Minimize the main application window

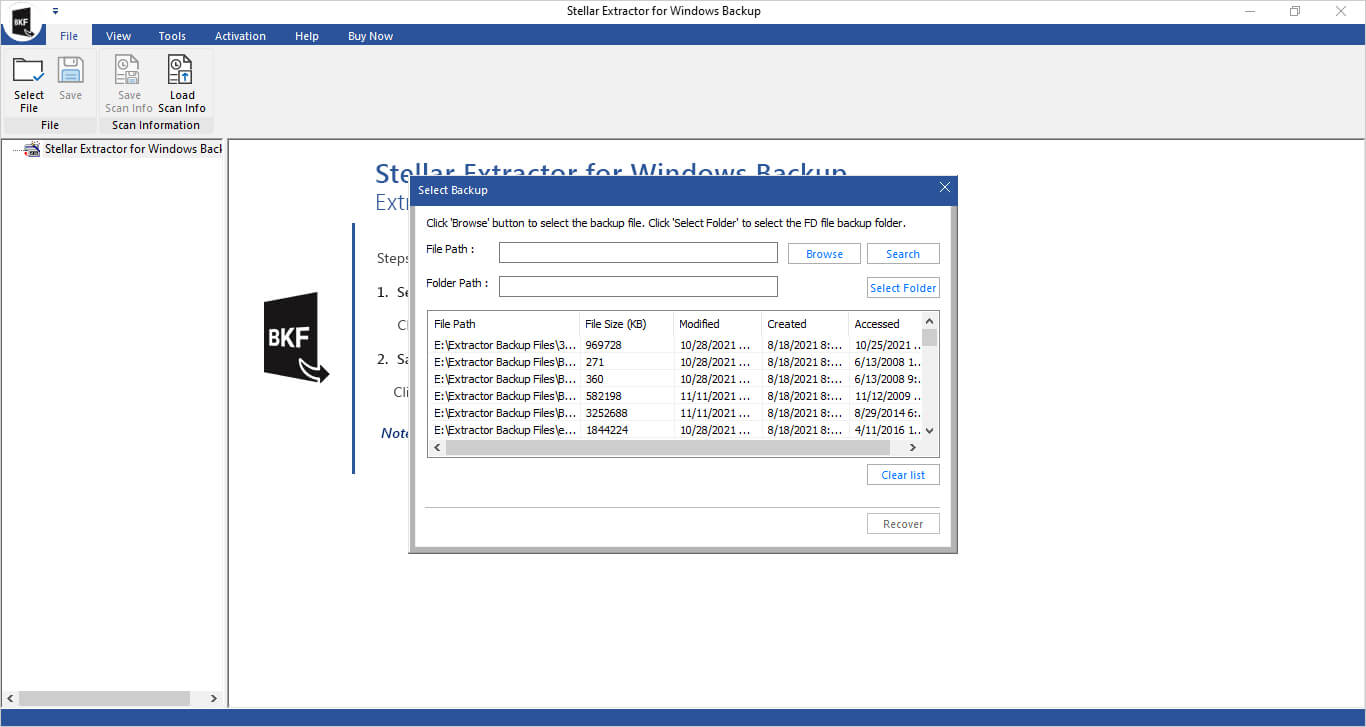(x=1251, y=11)
